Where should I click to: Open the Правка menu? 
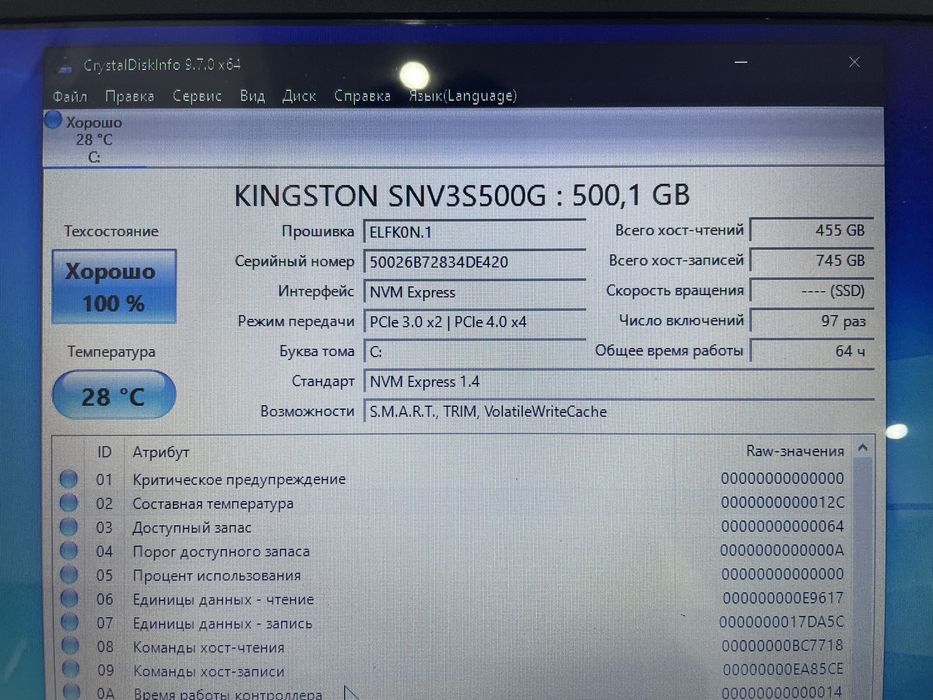click(129, 96)
